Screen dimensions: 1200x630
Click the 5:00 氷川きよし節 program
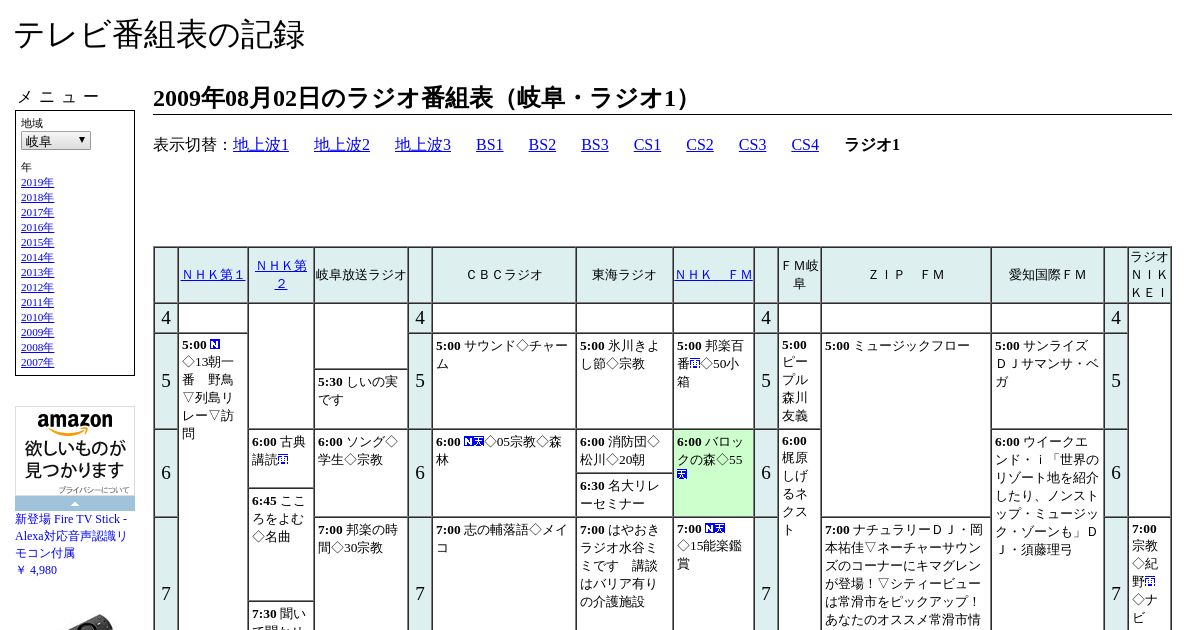click(x=624, y=381)
